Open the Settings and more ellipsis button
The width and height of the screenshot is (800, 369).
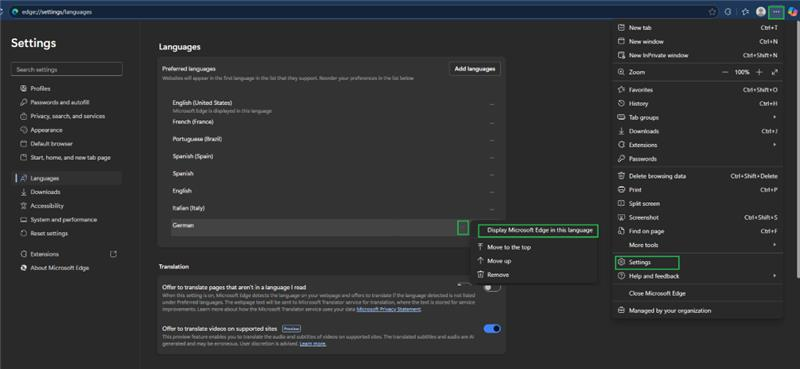776,12
